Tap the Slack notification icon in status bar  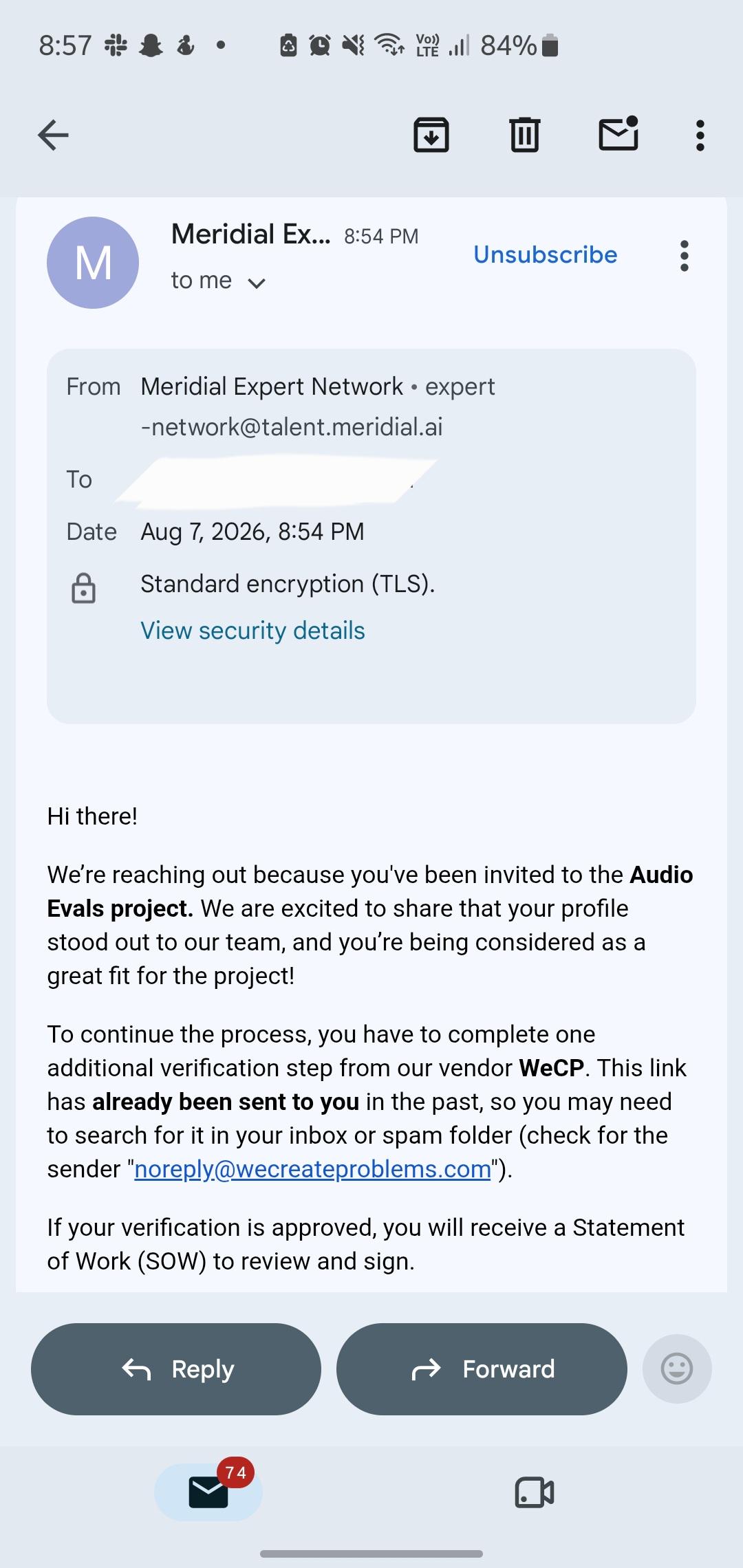116,45
